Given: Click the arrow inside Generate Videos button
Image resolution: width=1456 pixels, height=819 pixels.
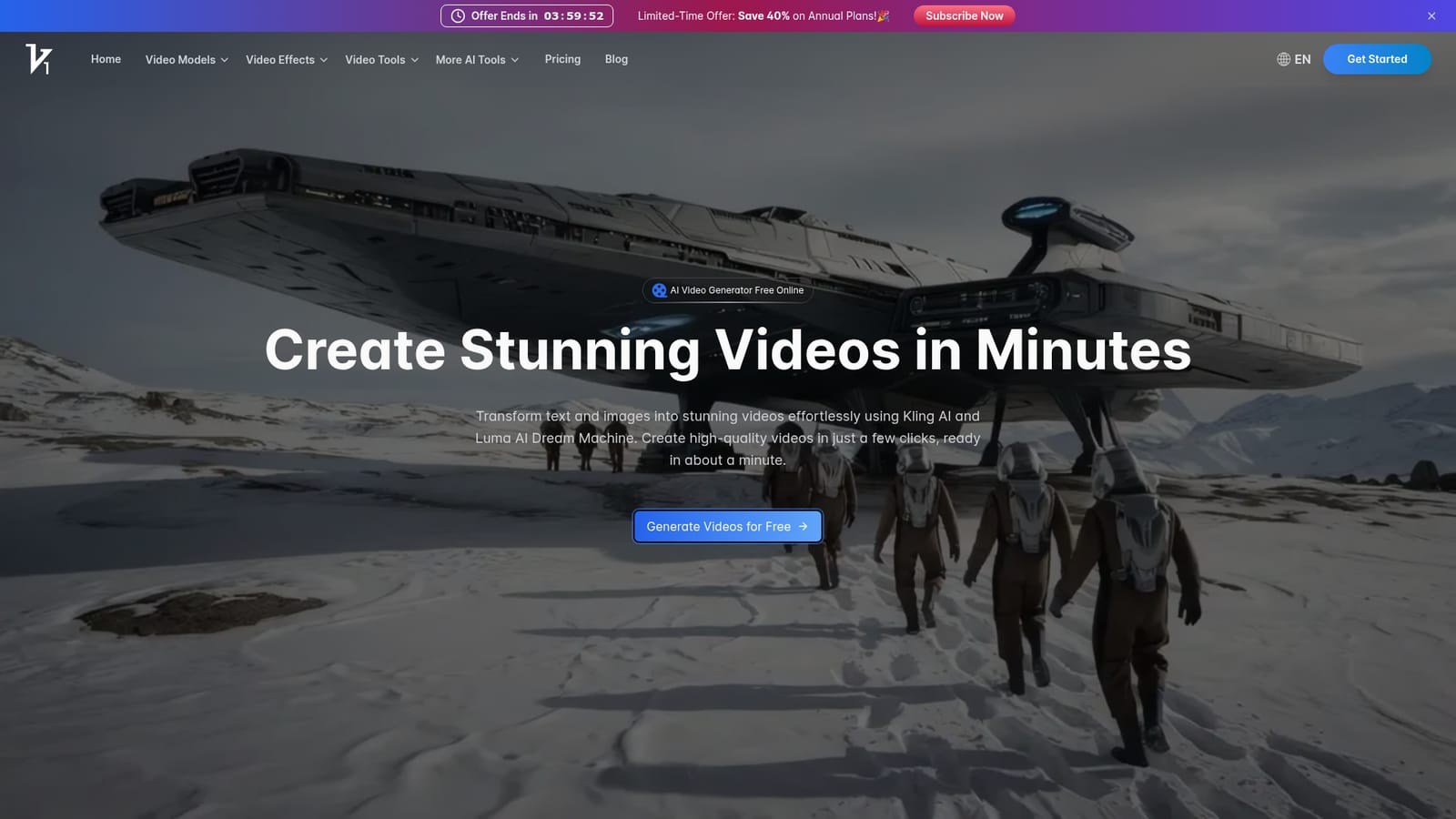Looking at the screenshot, I should pos(803,526).
